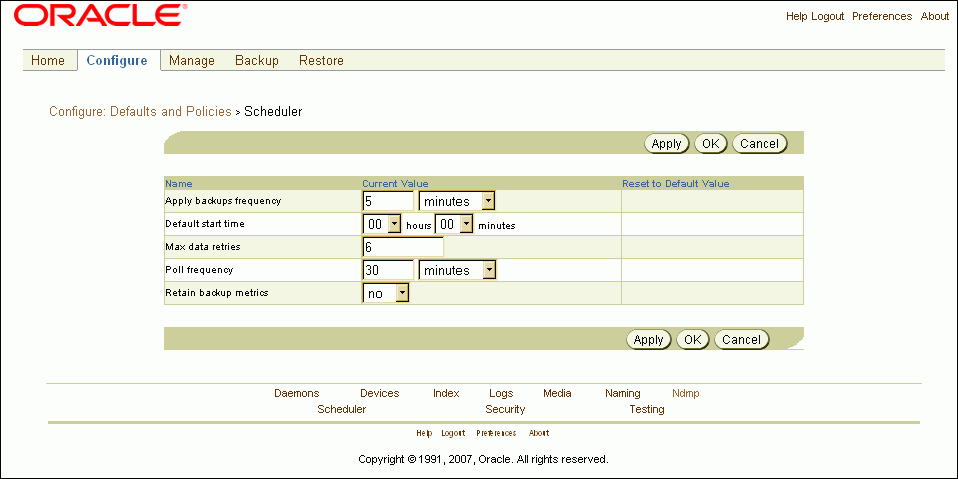Open the Logs policy link
The image size is (958, 479).
(x=501, y=393)
